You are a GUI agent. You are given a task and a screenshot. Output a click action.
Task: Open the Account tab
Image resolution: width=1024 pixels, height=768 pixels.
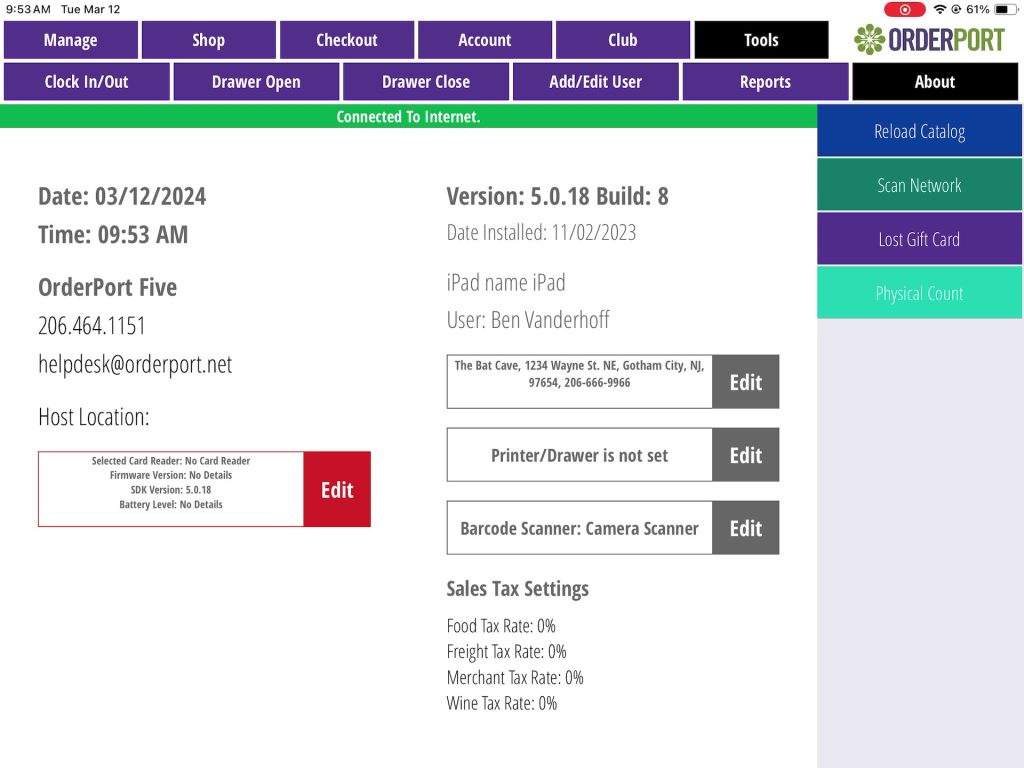click(x=484, y=40)
